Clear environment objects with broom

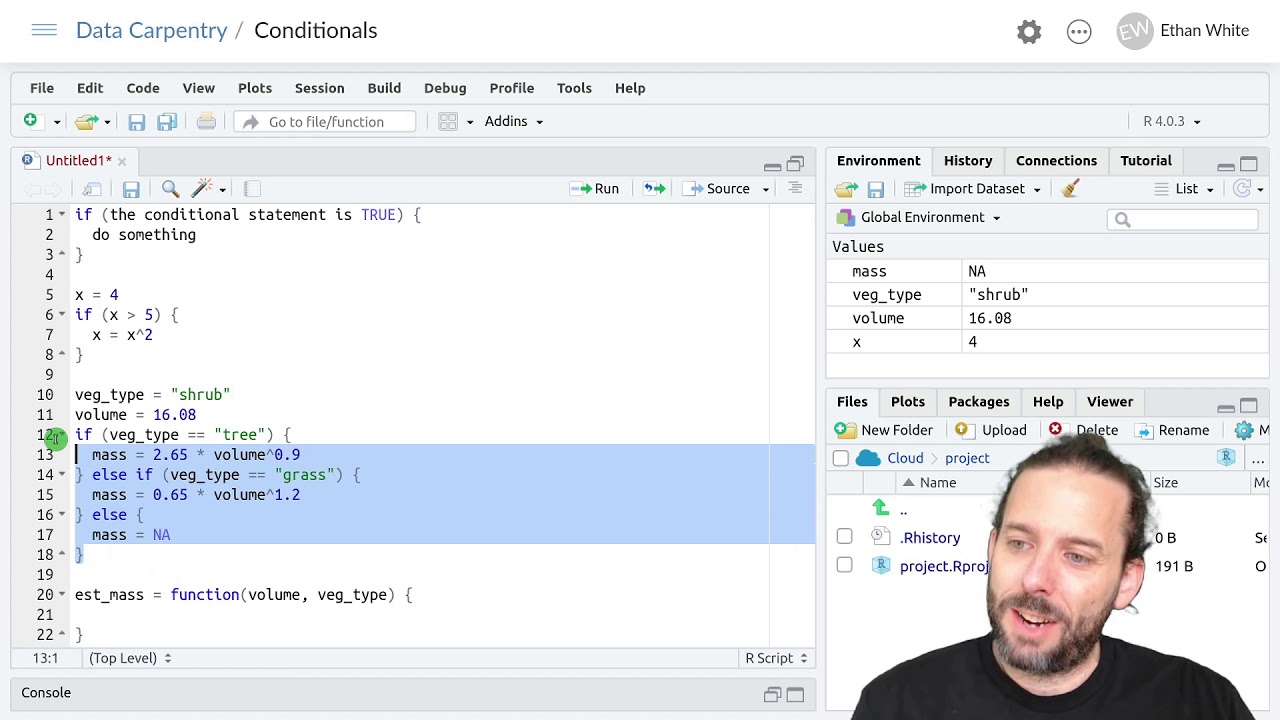click(1070, 188)
